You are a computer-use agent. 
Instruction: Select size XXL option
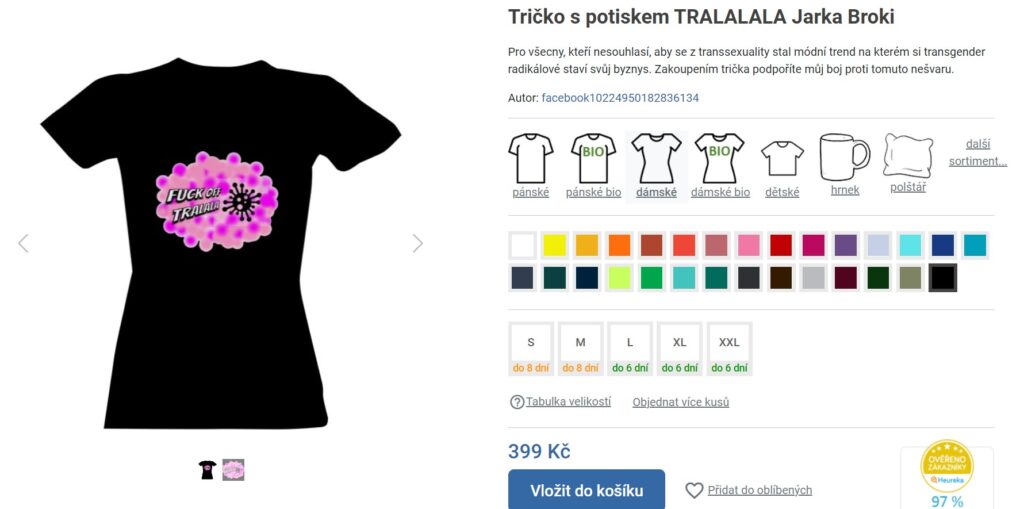point(729,349)
